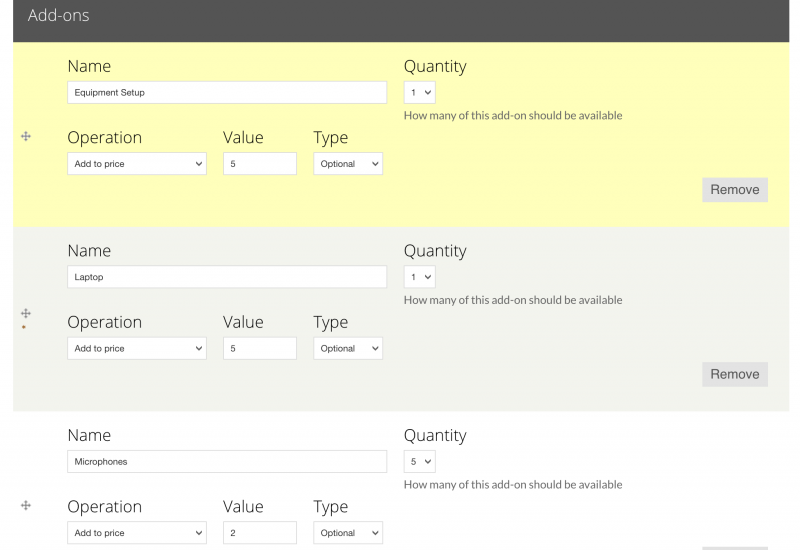The height and width of the screenshot is (550, 800).
Task: Open Operation dropdown in Microphones row
Action: 137,533
